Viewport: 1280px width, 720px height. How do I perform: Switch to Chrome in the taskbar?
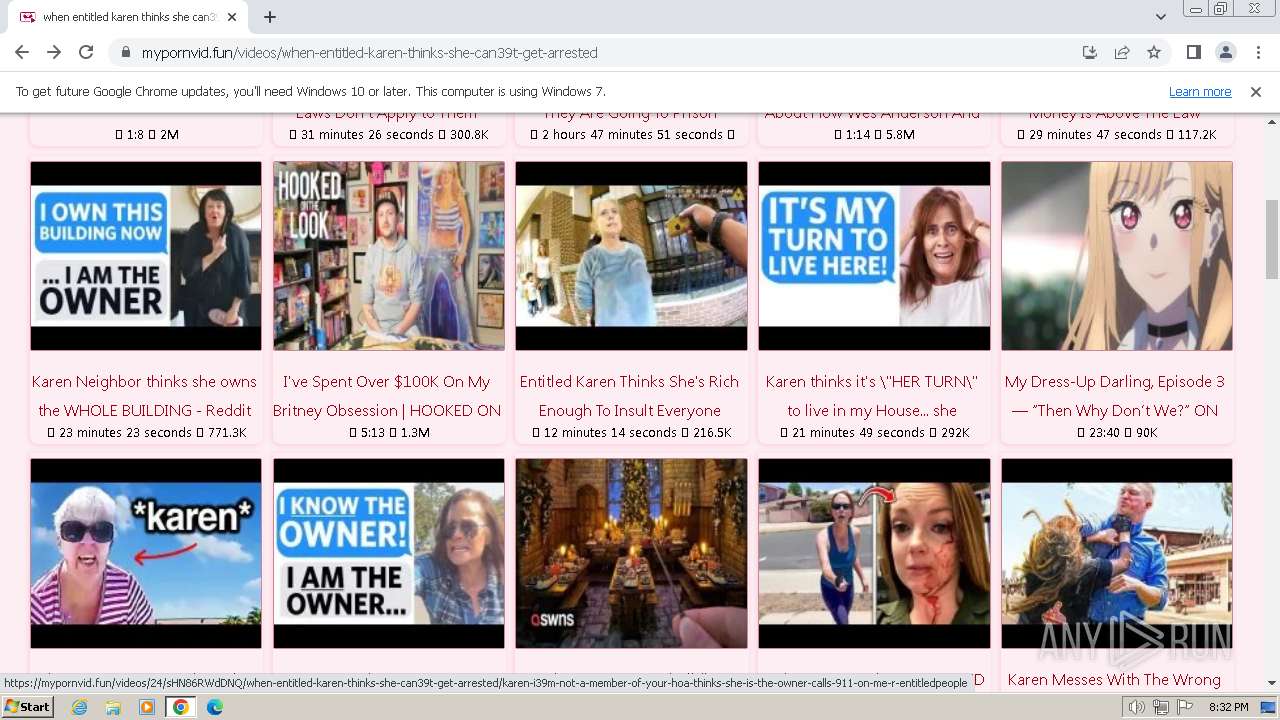point(181,707)
